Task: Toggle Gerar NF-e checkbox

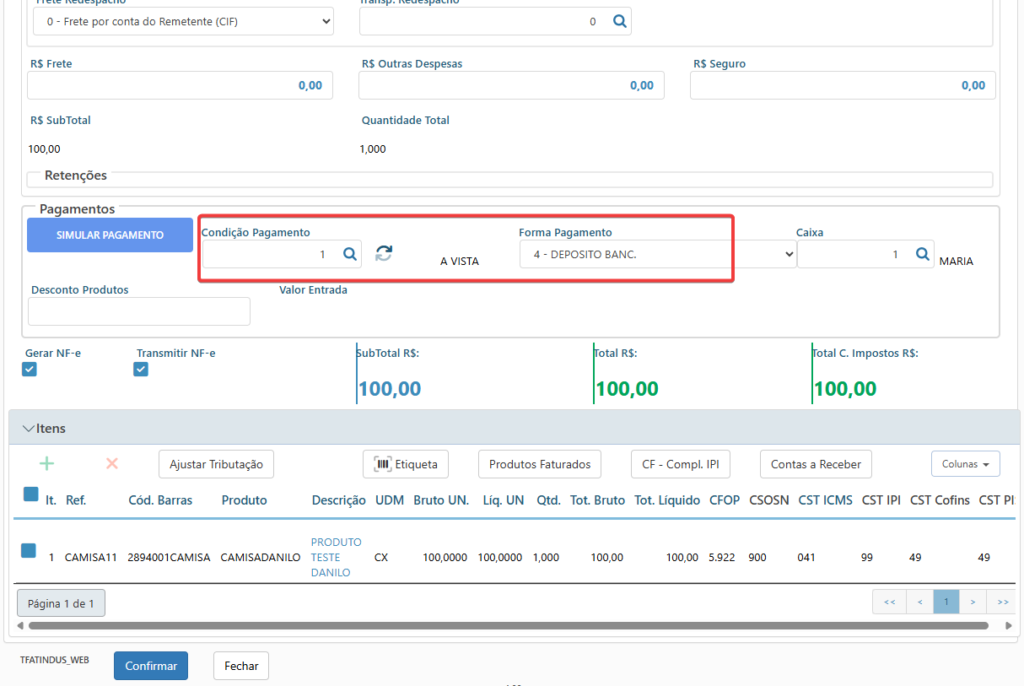Action: click(x=29, y=370)
